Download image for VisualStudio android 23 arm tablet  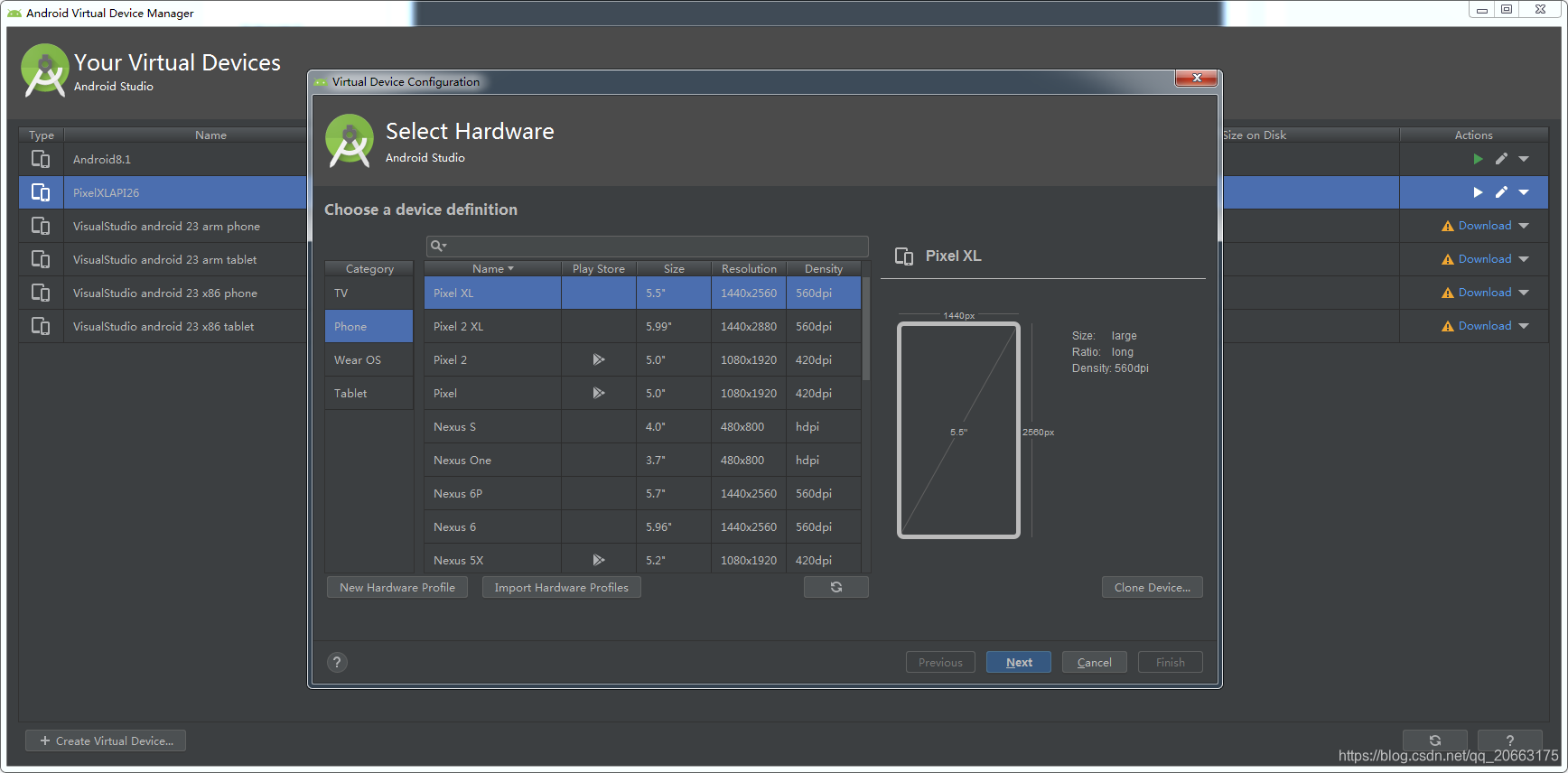click(x=1485, y=259)
